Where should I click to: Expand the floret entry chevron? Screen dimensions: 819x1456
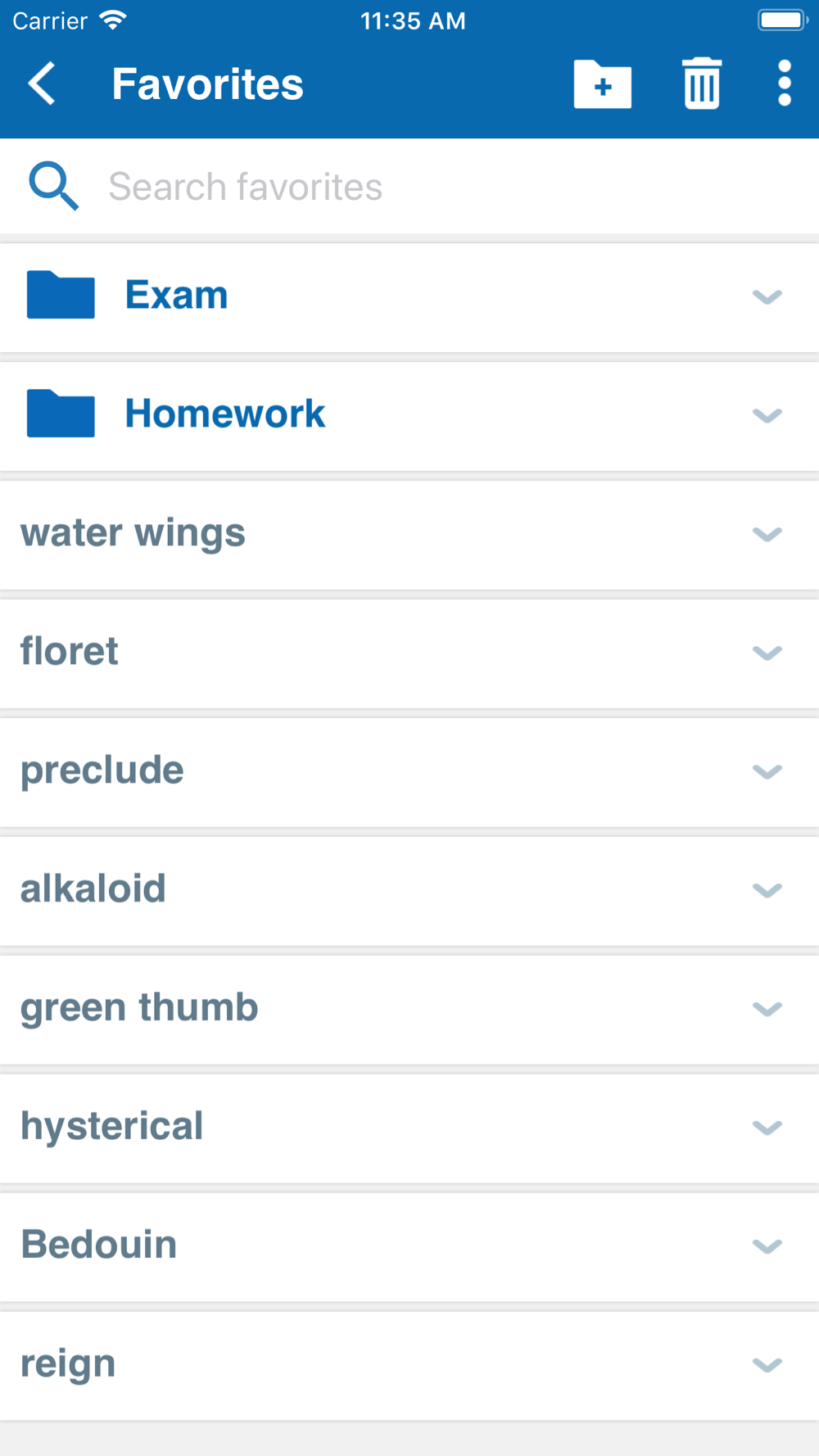coord(767,653)
